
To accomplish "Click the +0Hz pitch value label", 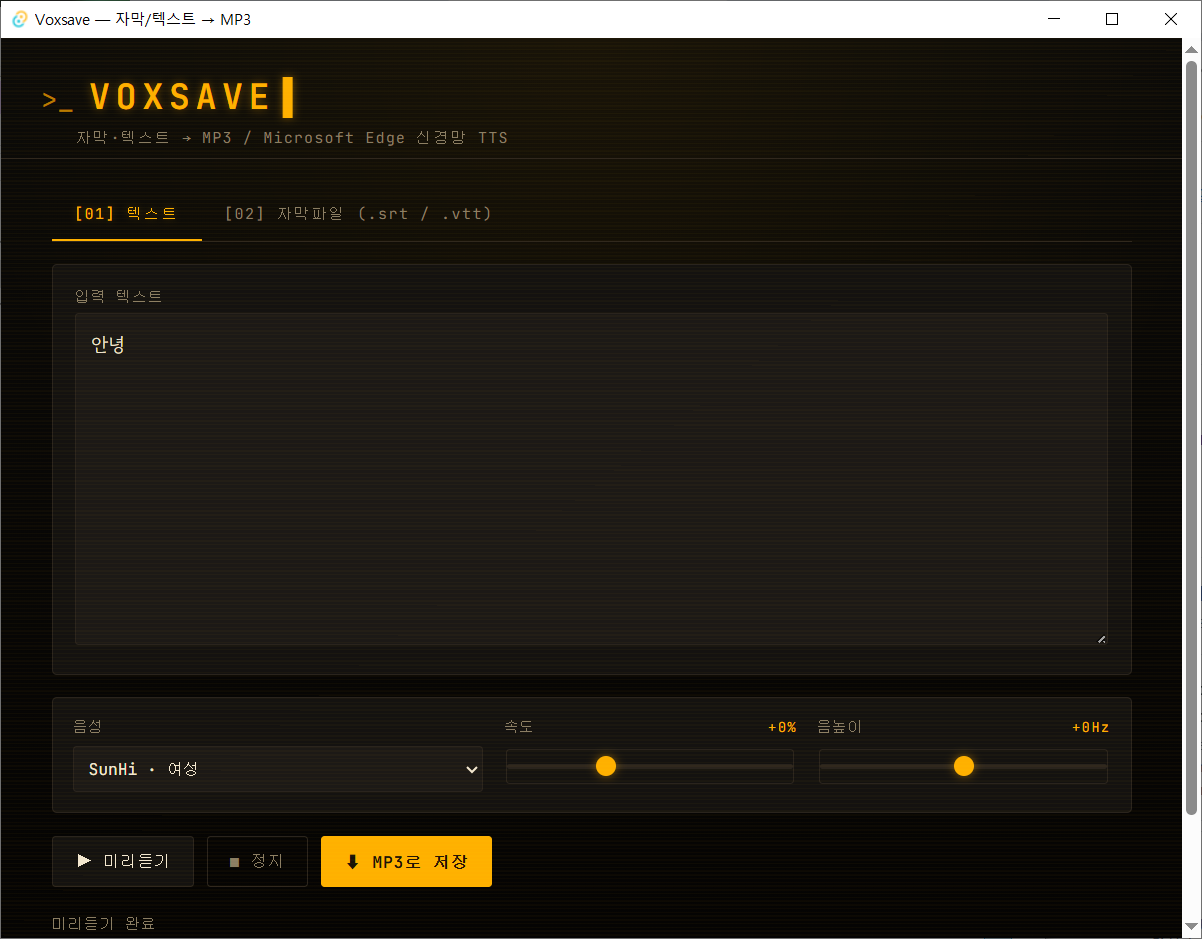I will [x=1091, y=727].
